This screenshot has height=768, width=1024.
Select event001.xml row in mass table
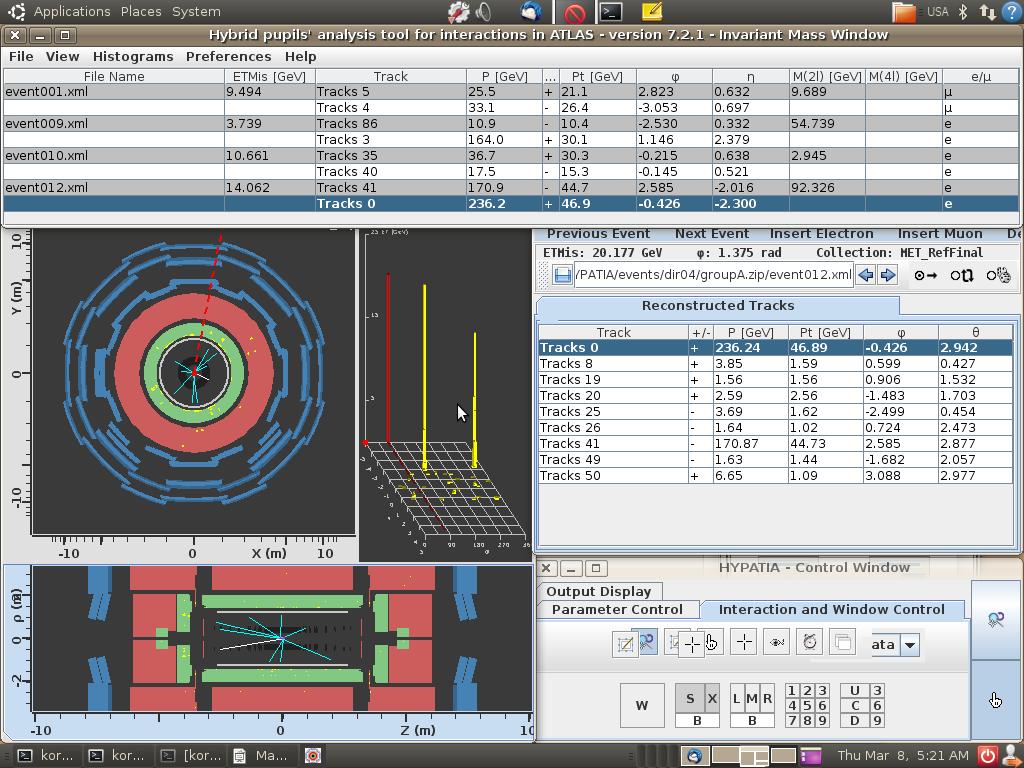click(x=511, y=91)
